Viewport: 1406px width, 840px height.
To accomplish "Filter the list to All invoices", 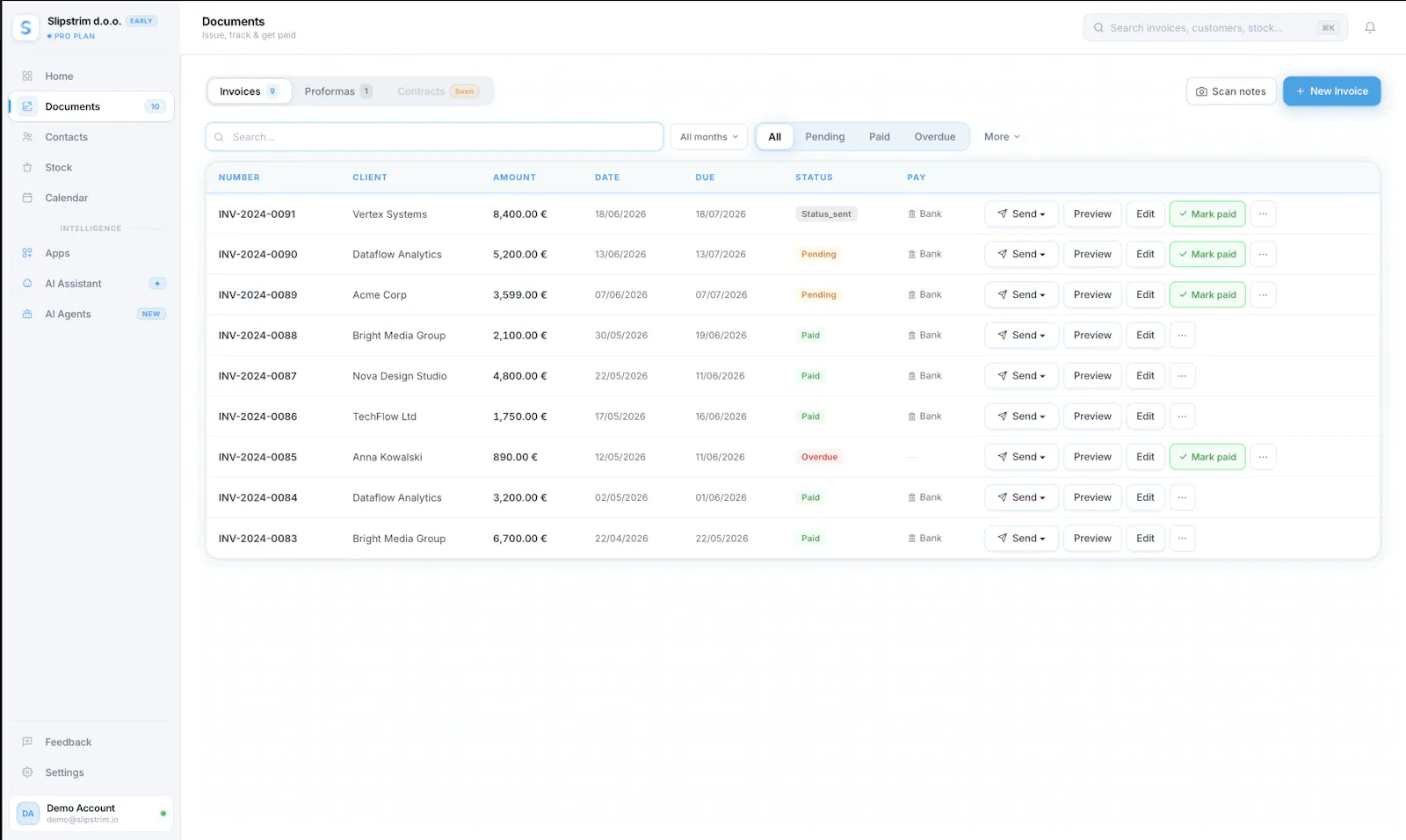I will click(774, 137).
